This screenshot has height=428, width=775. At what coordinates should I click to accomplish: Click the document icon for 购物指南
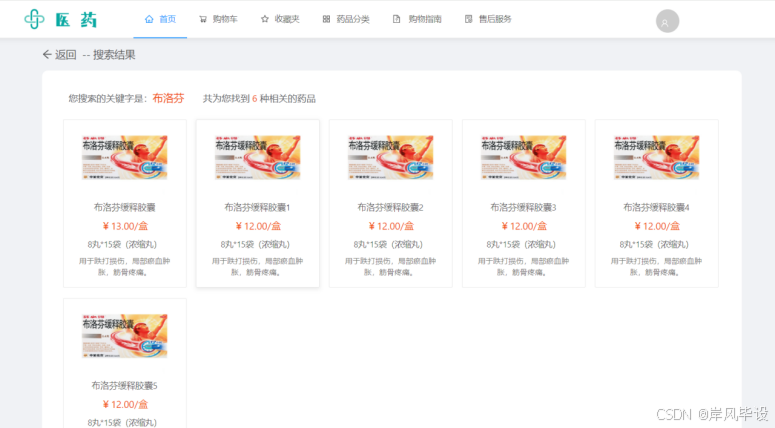[396, 19]
